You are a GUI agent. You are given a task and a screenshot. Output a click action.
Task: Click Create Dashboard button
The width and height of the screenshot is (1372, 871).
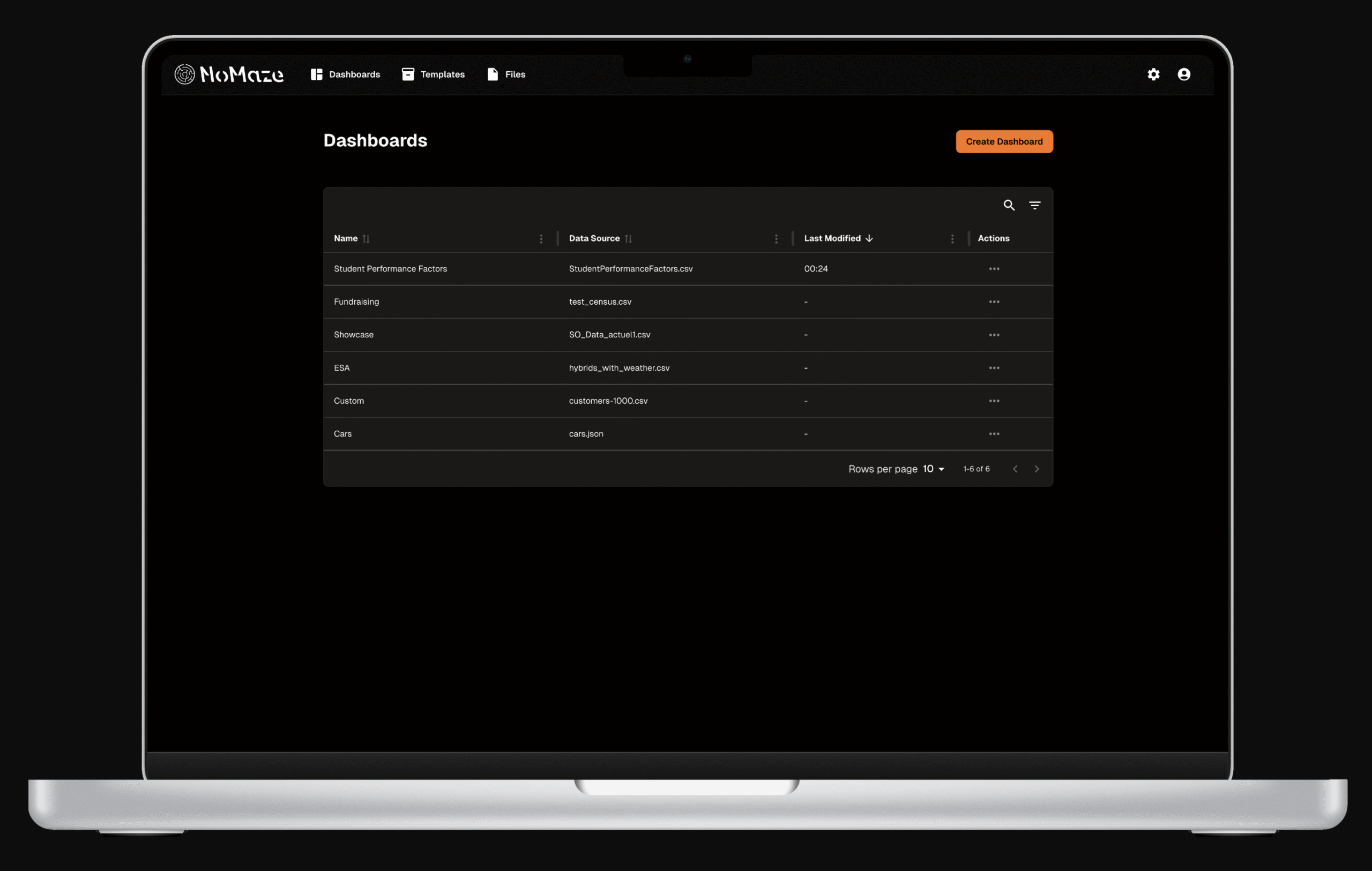pos(1004,141)
